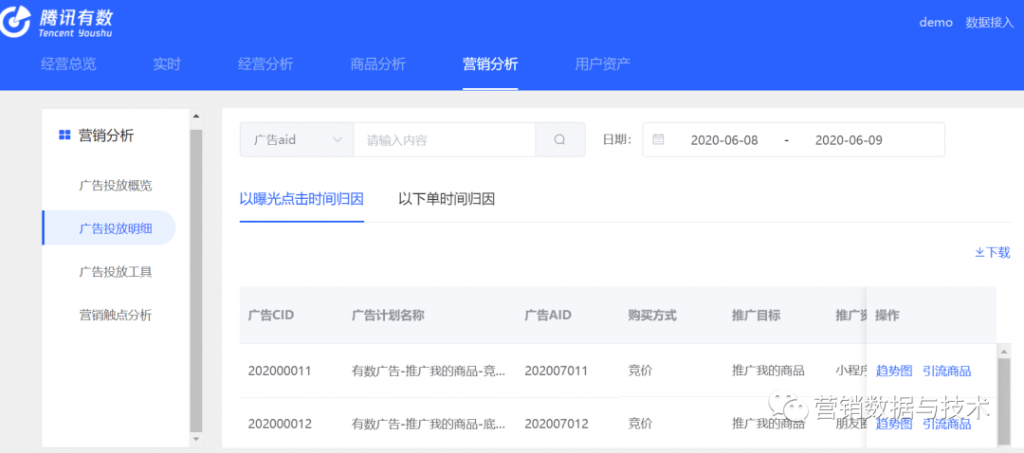The image size is (1024, 453).
Task: Click the start date 2020-06-08 field
Action: point(724,140)
